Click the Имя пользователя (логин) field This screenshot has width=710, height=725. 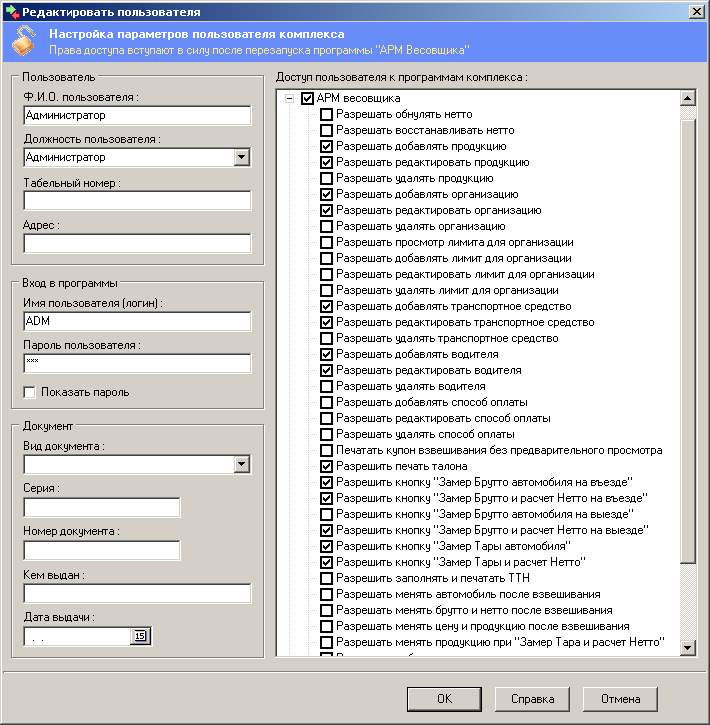(x=137, y=321)
